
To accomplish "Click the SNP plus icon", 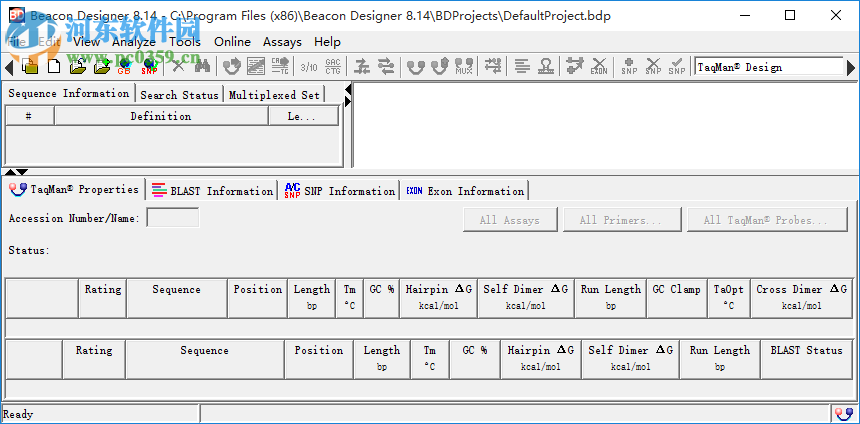I will click(629, 67).
